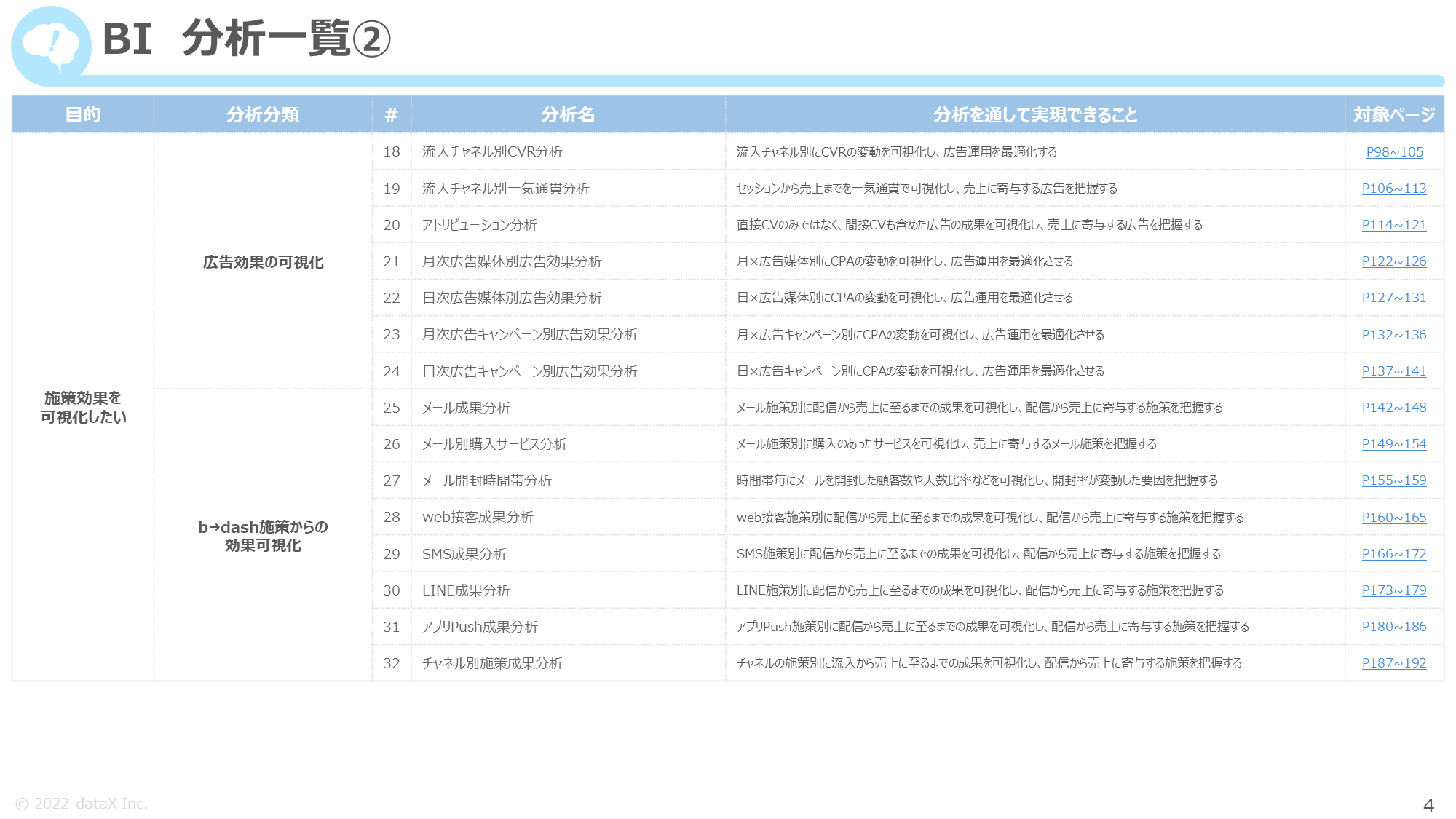Image resolution: width=1456 pixels, height=819 pixels.
Task: Open page link P127~131
Action: tap(1394, 298)
